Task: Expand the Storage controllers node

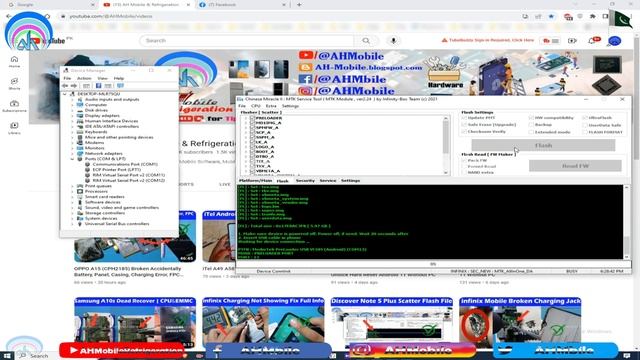Action: [73, 213]
